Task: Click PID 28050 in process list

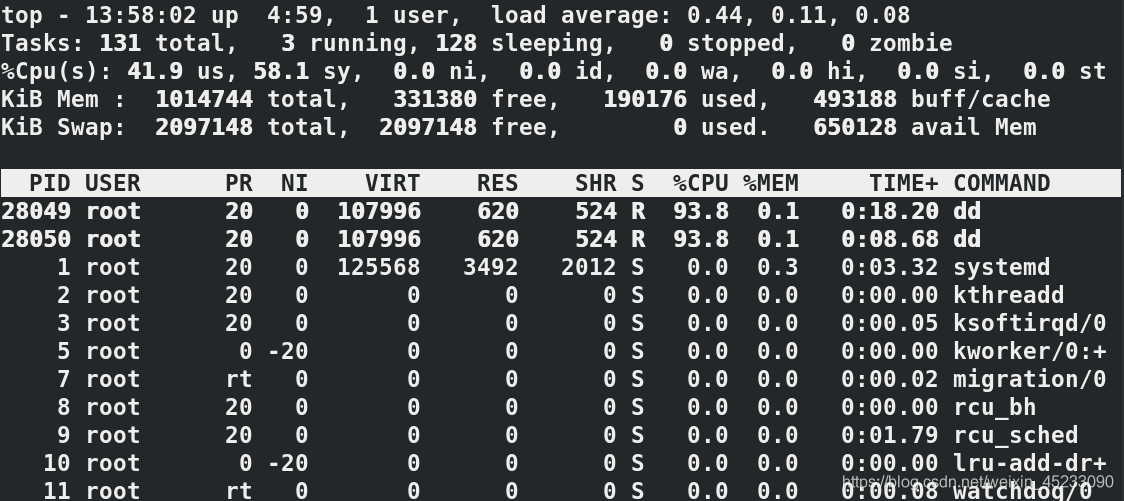Action: point(36,239)
